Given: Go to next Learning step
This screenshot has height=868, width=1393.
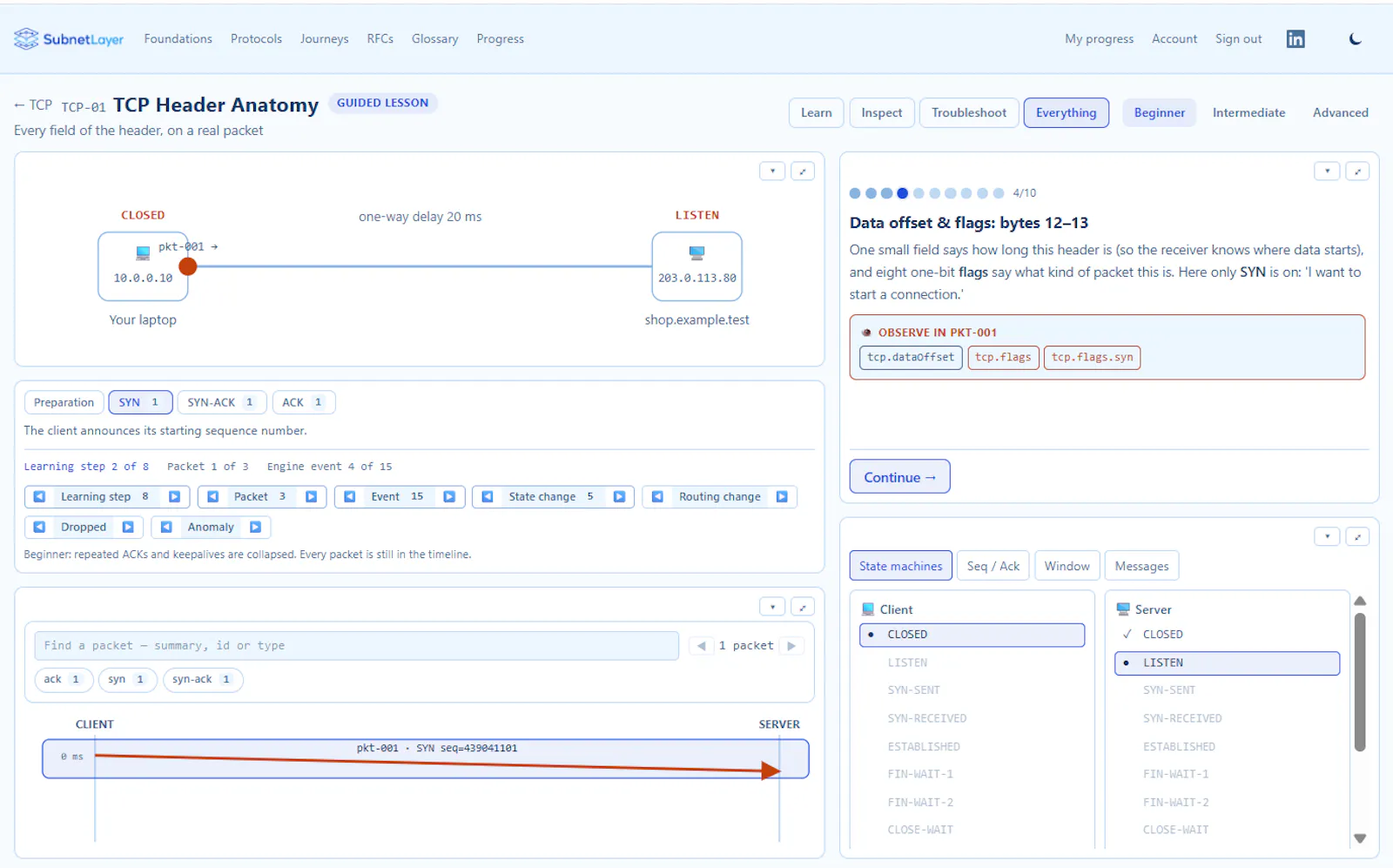Looking at the screenshot, I should [174, 496].
